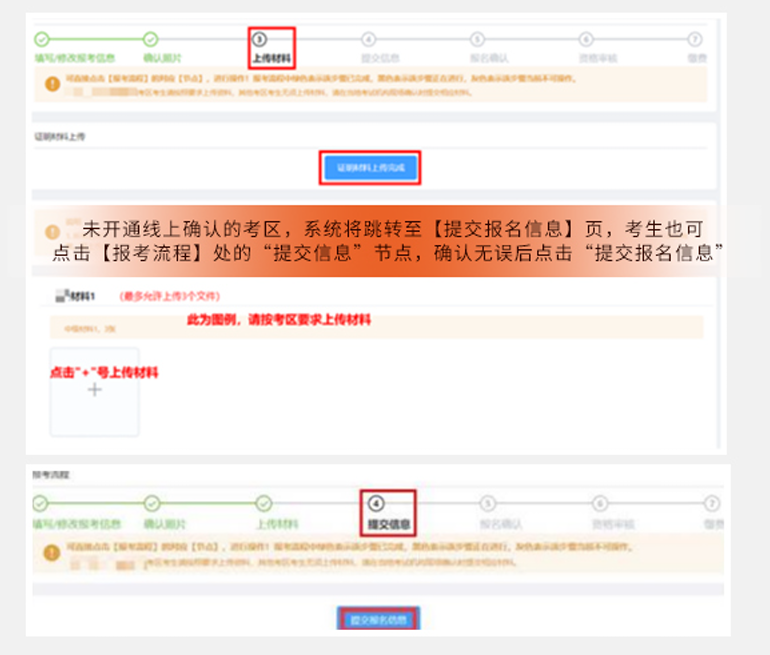Click step 4 提交信息 circle in lower flow
The image size is (770, 655).
(376, 503)
